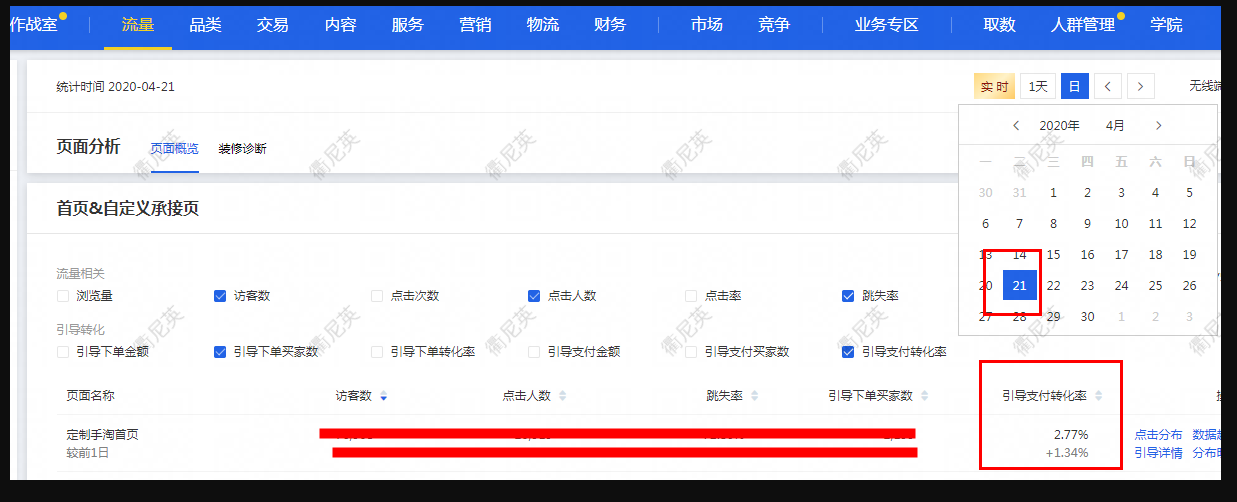This screenshot has height=502, width=1237.
Task: Enable the 浏览量 checkbox
Action: pyautogui.click(x=63, y=296)
